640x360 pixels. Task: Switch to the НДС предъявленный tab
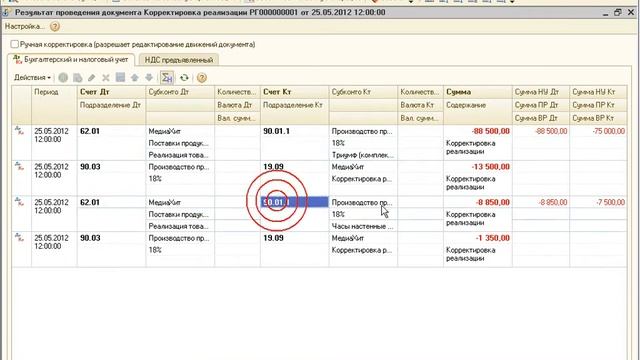(179, 60)
